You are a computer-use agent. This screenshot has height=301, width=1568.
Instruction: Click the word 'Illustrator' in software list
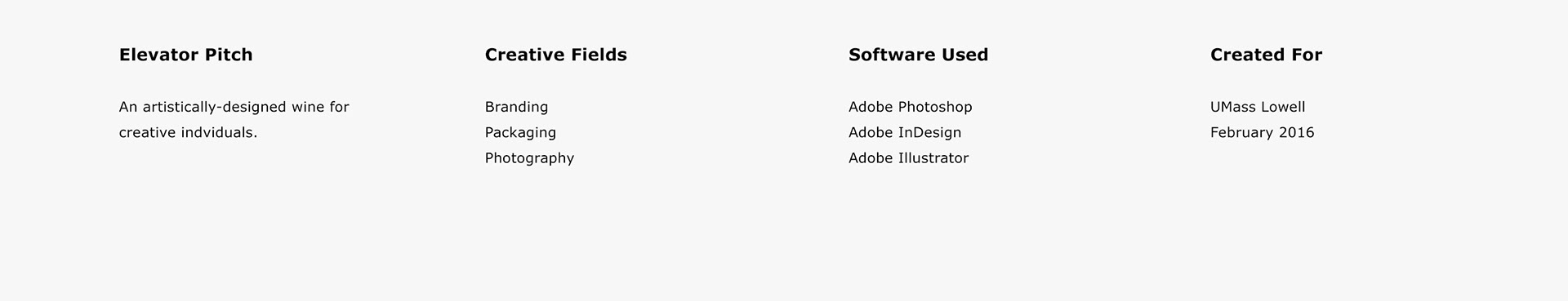[x=933, y=158]
